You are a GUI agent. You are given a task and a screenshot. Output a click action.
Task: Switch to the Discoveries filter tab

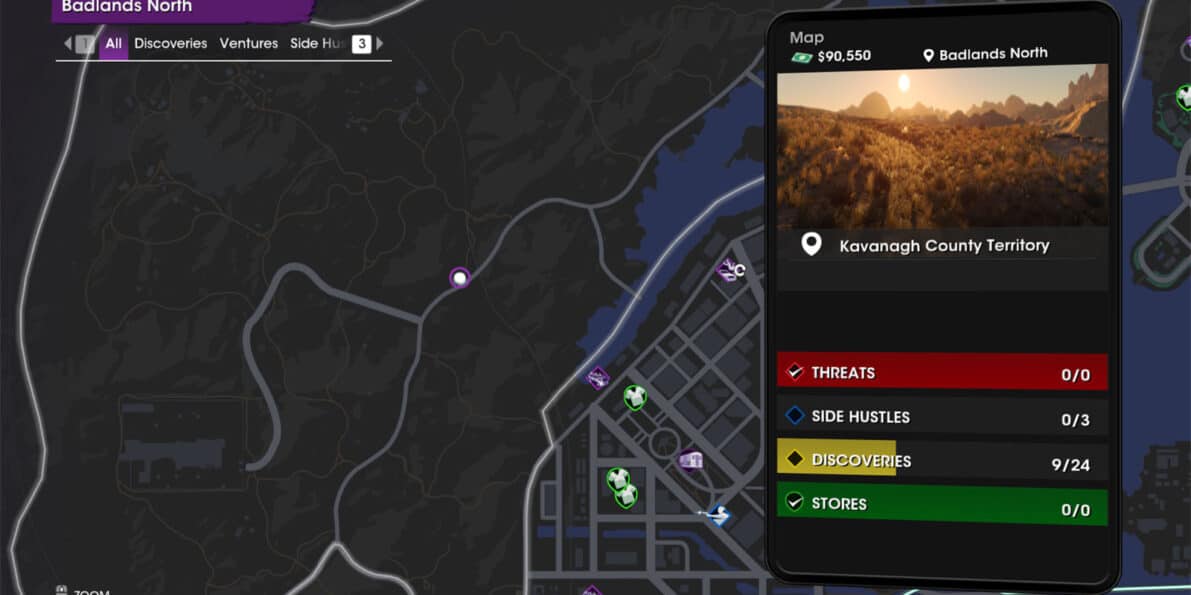(170, 44)
